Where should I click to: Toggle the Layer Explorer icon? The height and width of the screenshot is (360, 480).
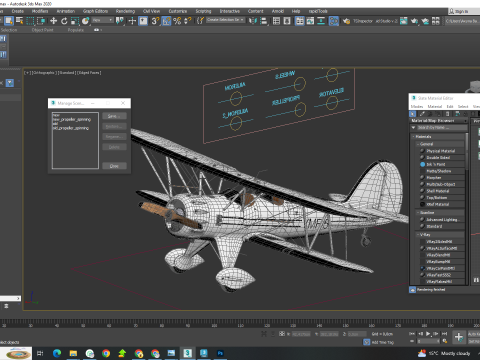tap(287, 21)
